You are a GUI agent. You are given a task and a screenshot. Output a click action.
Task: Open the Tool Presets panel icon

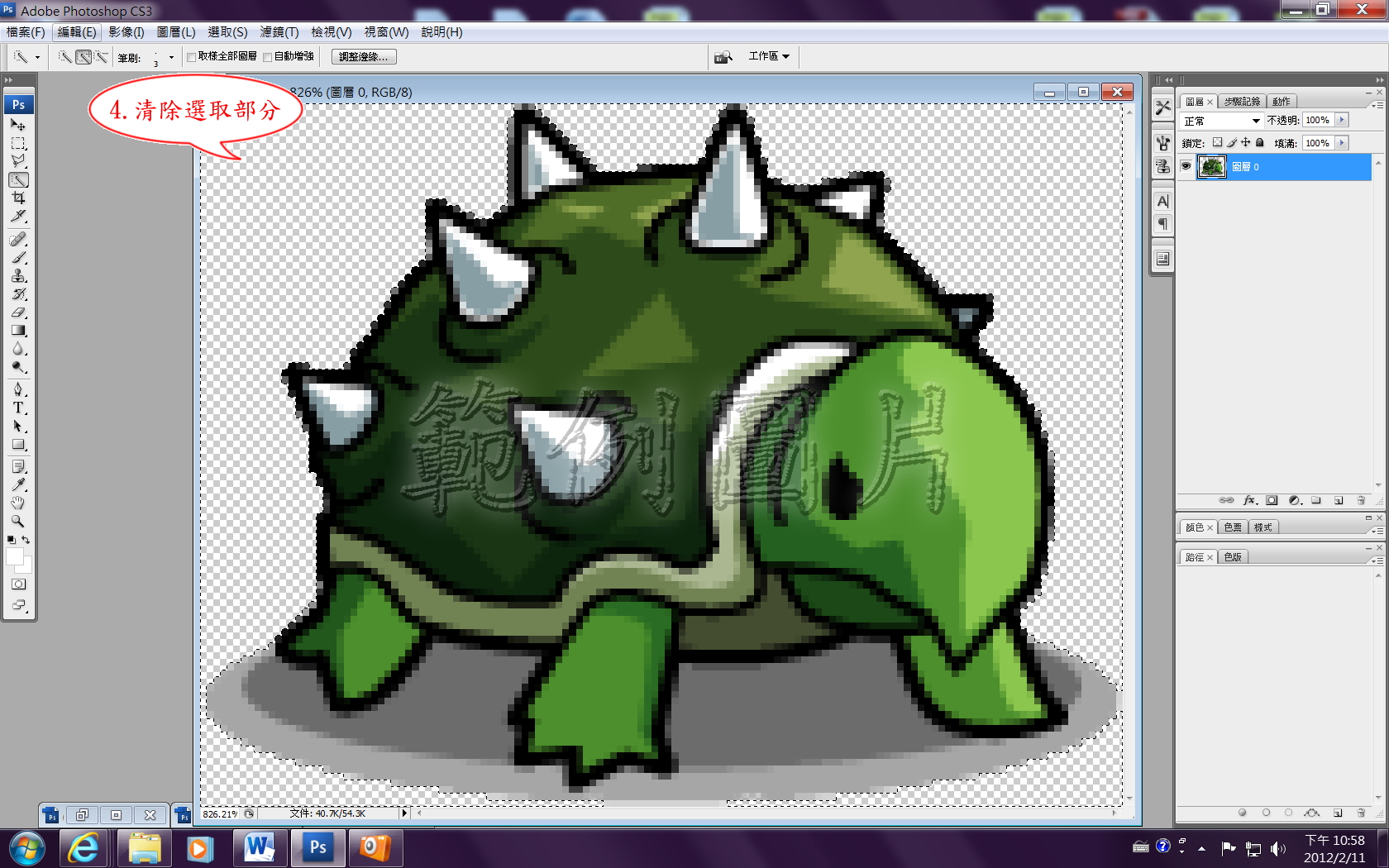[1162, 107]
